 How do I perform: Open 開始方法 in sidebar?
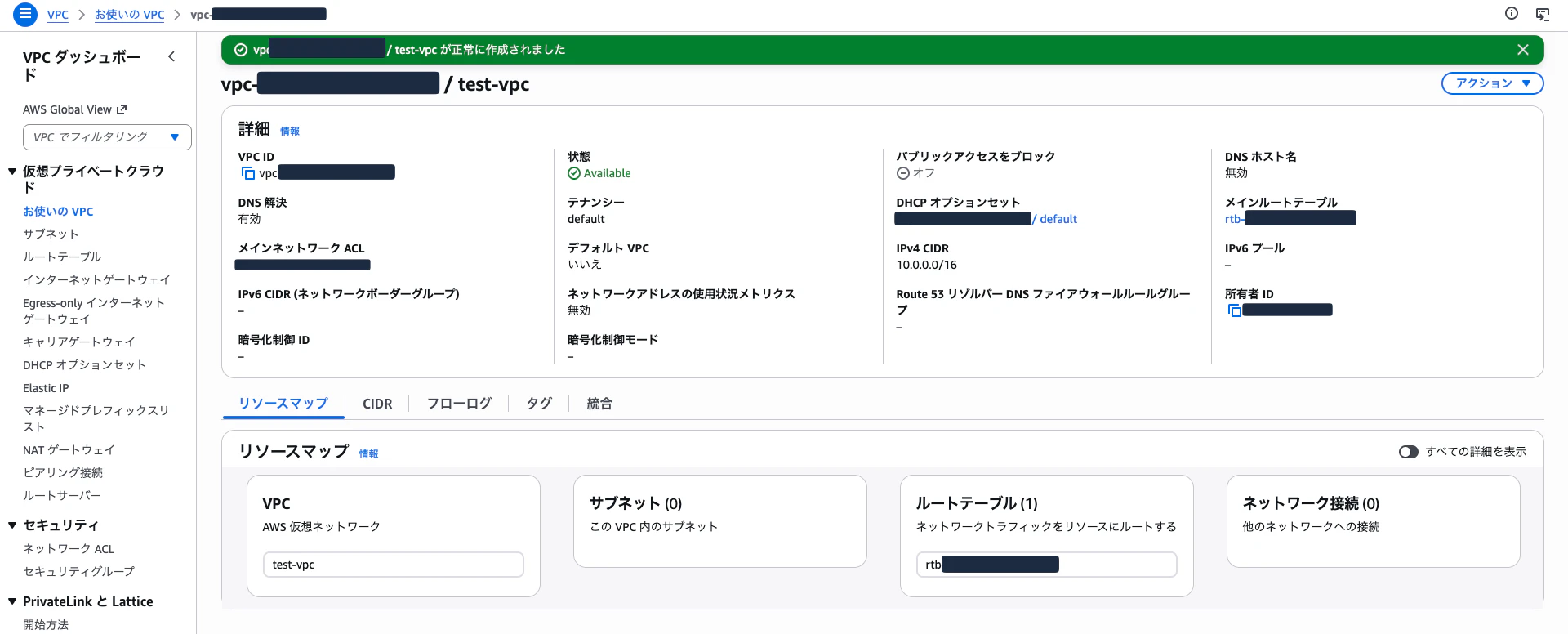[x=46, y=625]
